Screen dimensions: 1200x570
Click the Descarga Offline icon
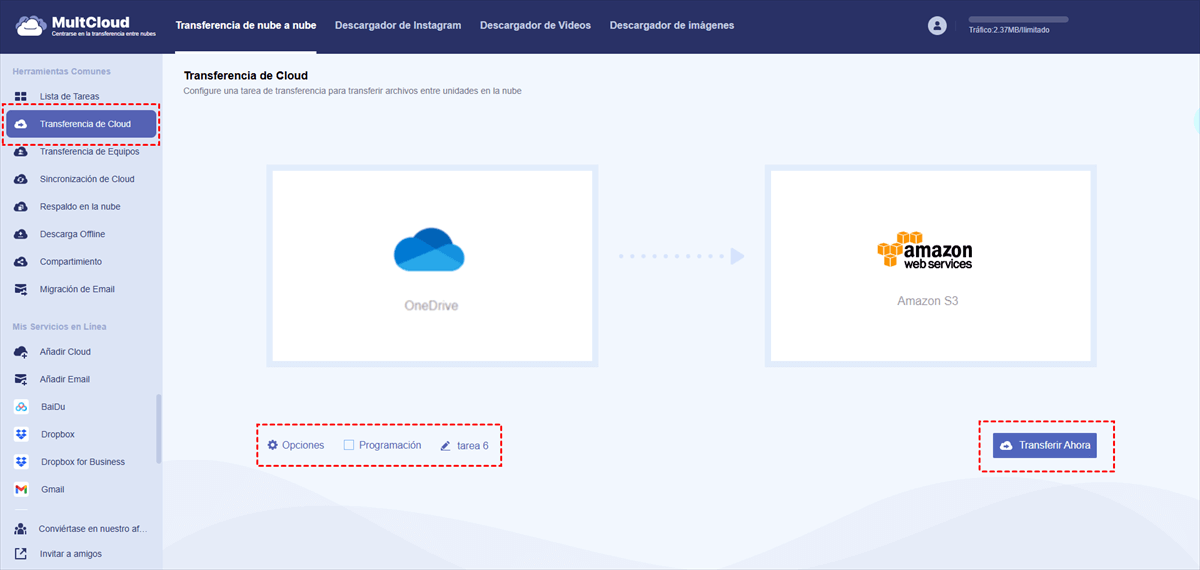click(x=20, y=234)
